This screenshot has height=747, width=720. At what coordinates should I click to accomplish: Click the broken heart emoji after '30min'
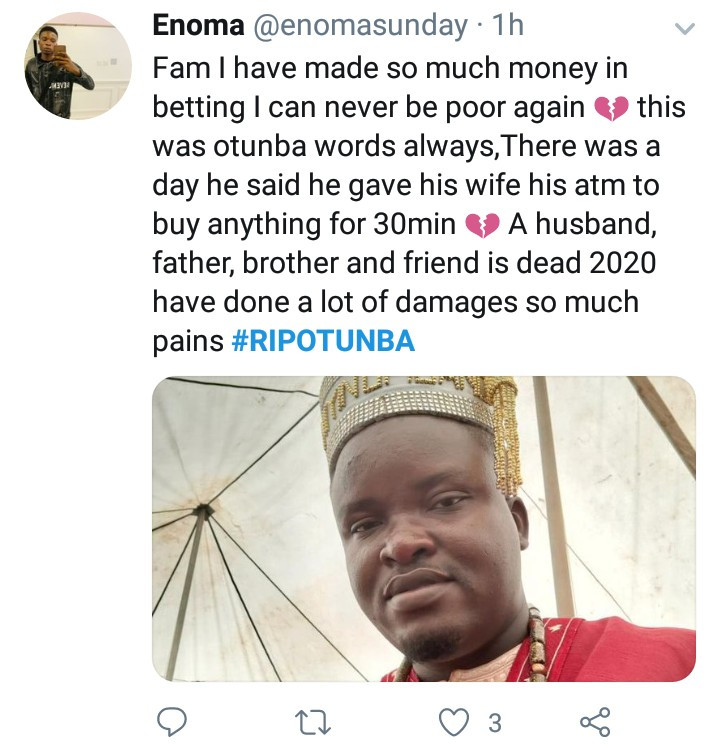[x=482, y=225]
